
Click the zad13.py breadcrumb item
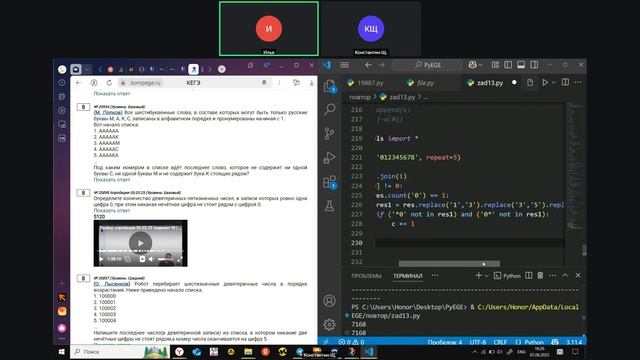tap(398, 97)
